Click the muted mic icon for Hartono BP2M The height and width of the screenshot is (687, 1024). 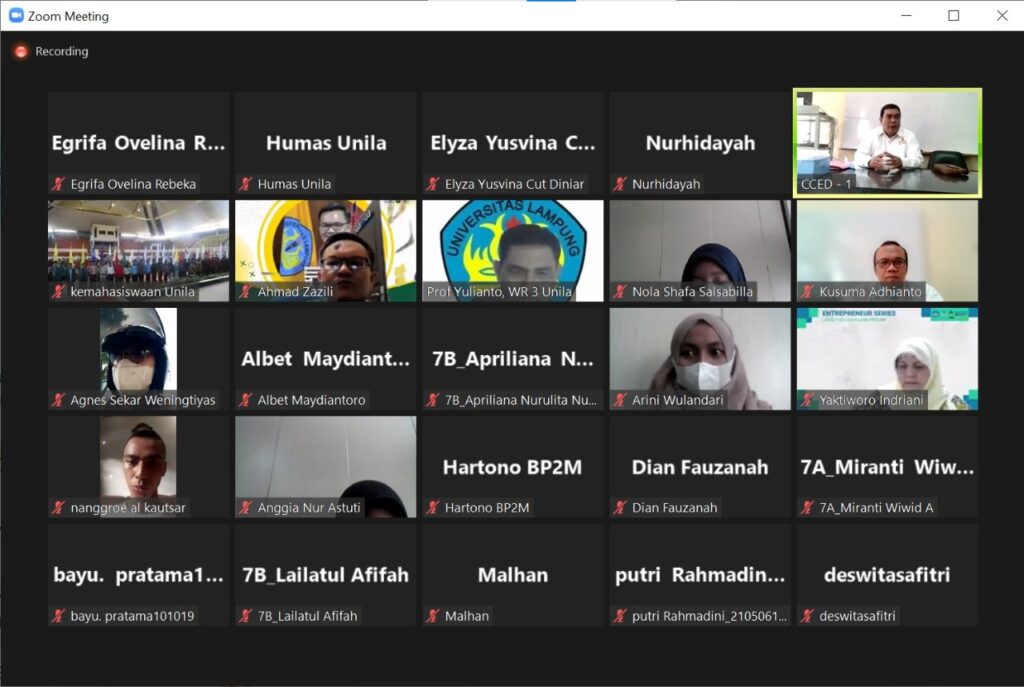432,508
